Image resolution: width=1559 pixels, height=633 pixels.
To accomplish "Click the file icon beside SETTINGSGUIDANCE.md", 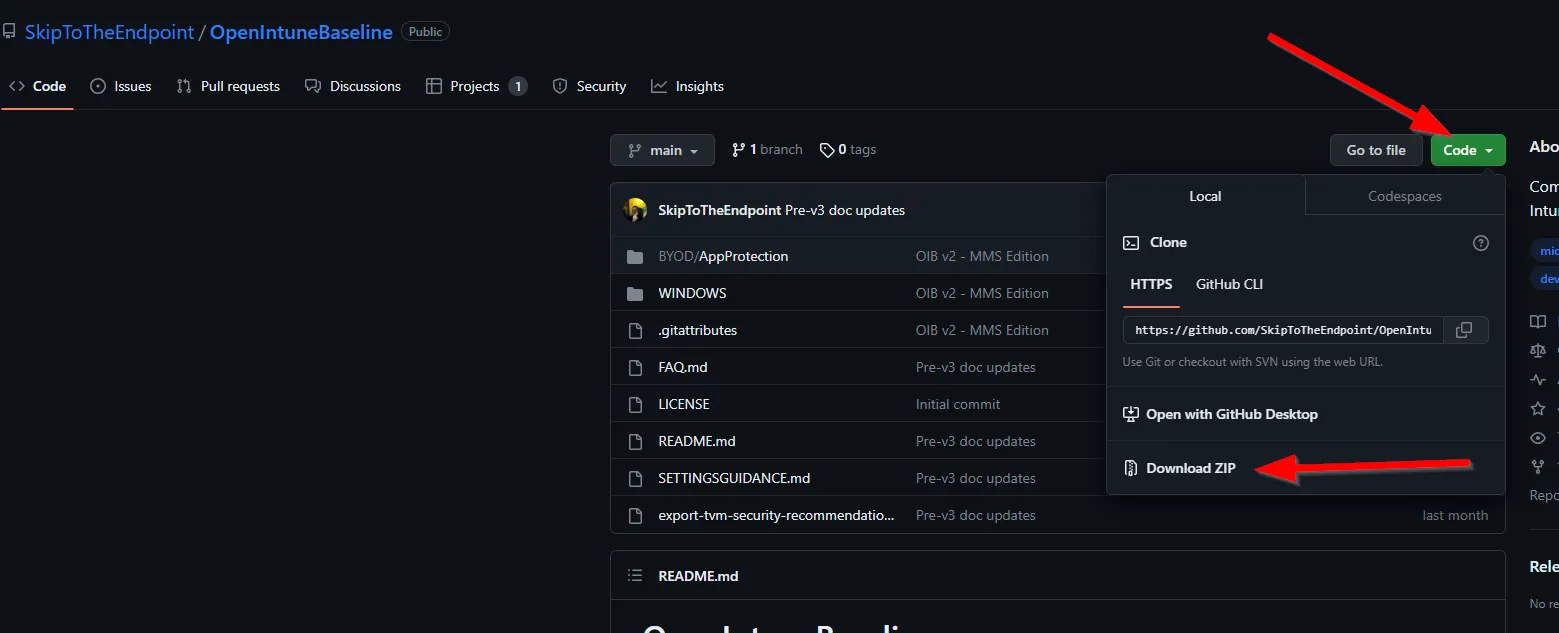I will [634, 478].
